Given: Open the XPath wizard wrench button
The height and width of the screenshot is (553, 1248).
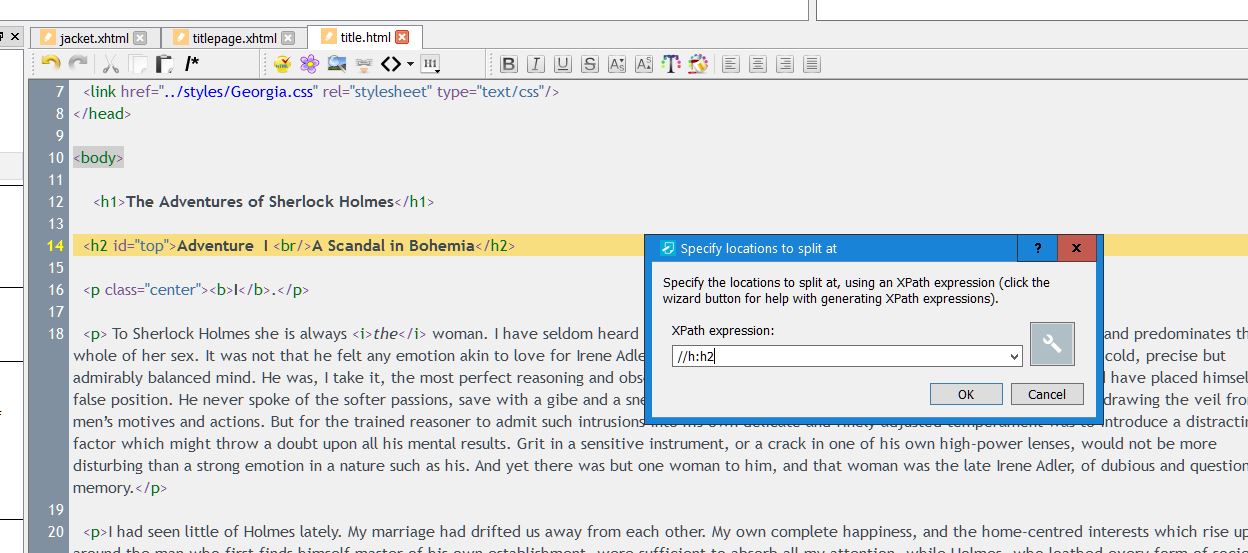Looking at the screenshot, I should [x=1052, y=344].
